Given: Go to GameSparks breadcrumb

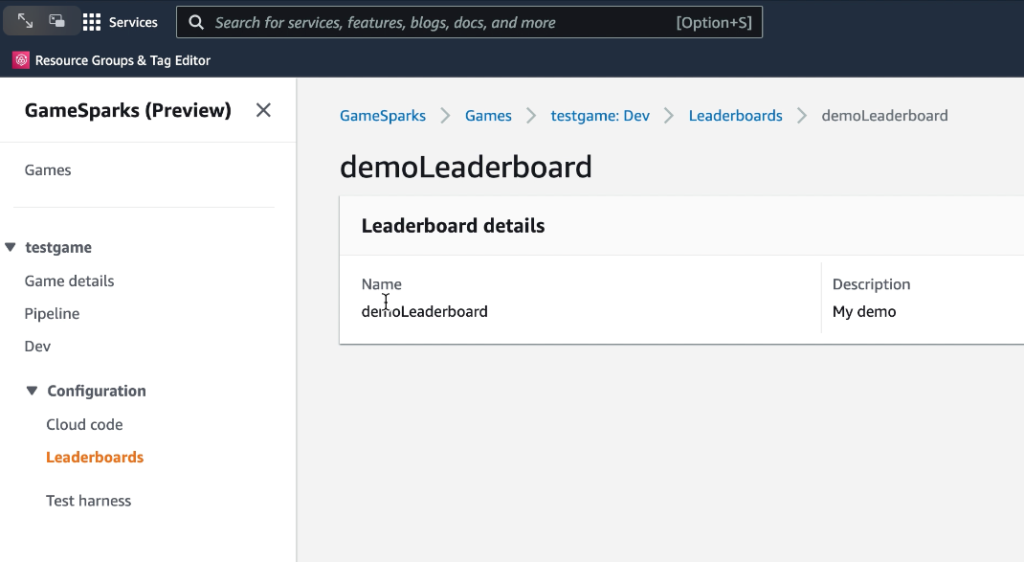Looking at the screenshot, I should click(382, 116).
